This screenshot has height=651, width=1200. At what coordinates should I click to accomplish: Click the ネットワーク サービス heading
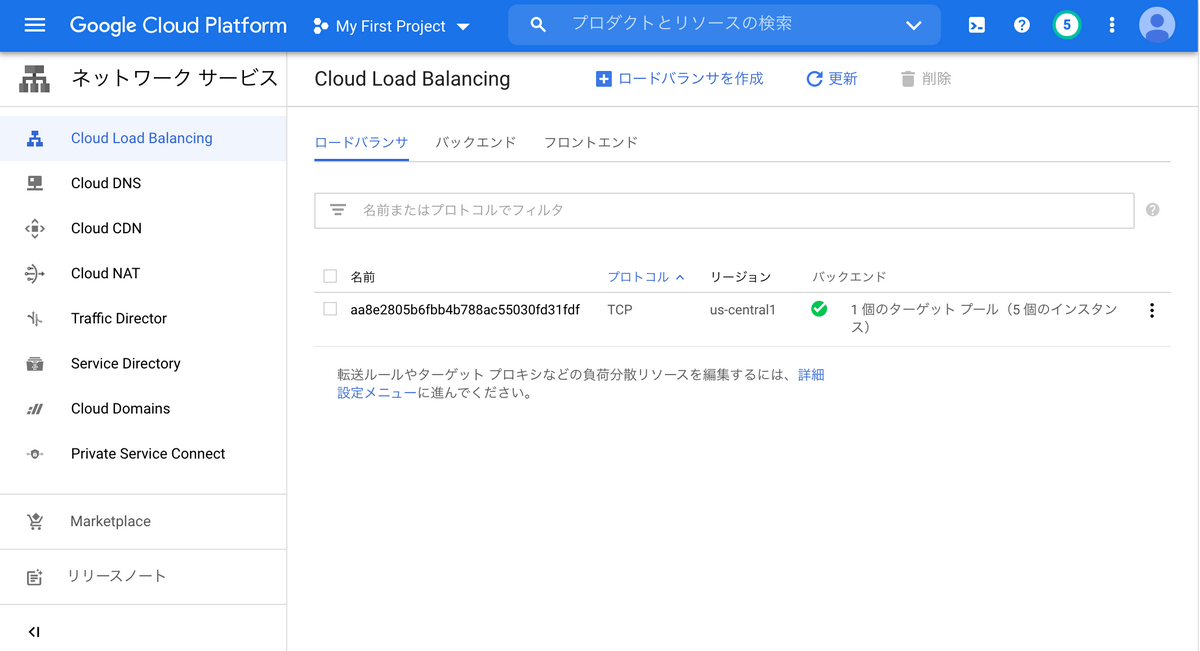[174, 79]
